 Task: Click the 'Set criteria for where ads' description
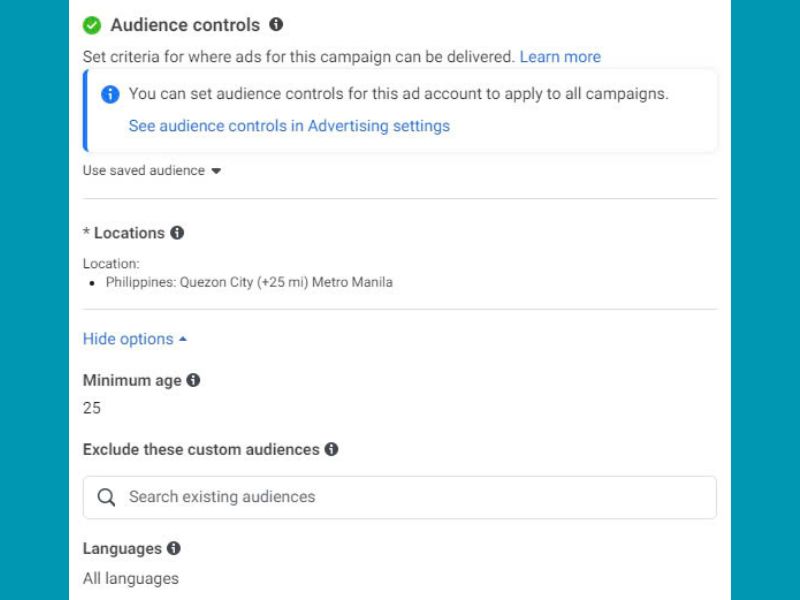pyautogui.click(x=298, y=57)
